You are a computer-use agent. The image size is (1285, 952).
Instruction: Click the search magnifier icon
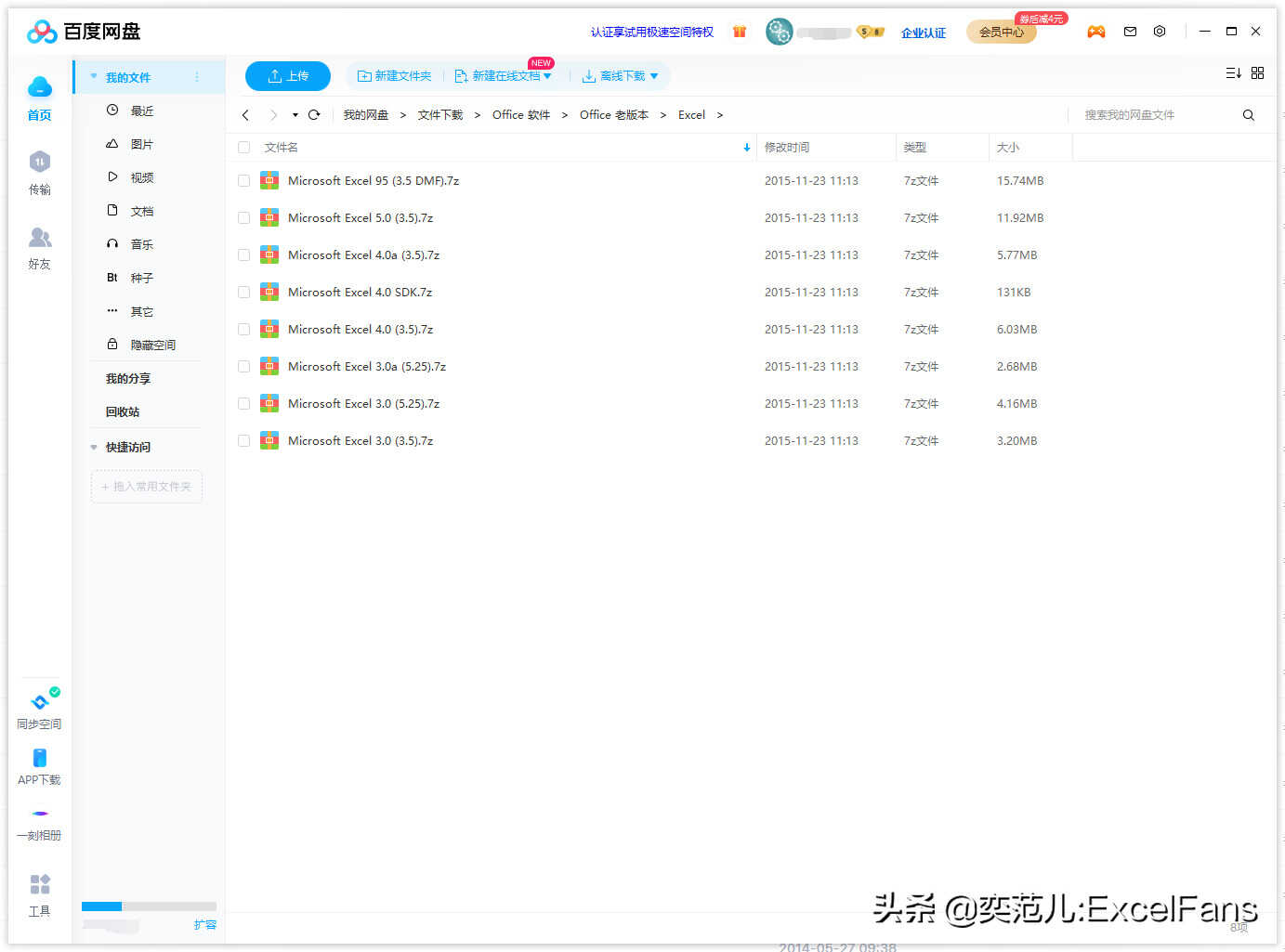point(1249,115)
